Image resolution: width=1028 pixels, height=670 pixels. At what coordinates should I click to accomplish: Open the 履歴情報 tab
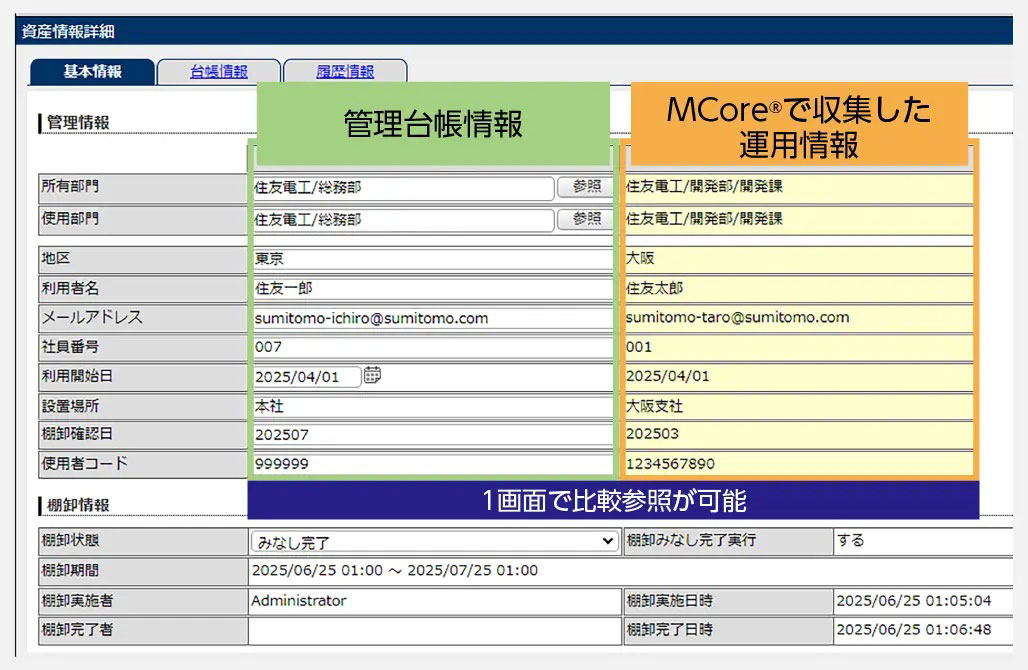point(345,71)
